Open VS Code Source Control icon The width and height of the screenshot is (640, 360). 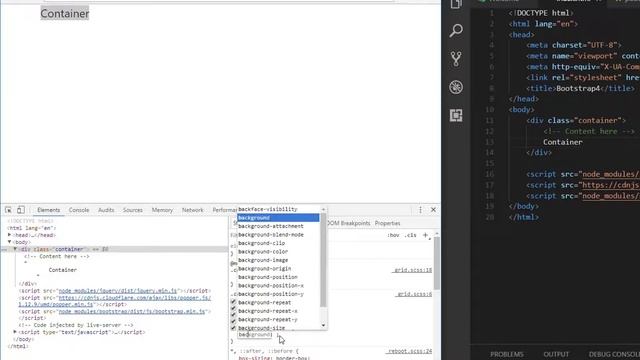click(x=456, y=59)
